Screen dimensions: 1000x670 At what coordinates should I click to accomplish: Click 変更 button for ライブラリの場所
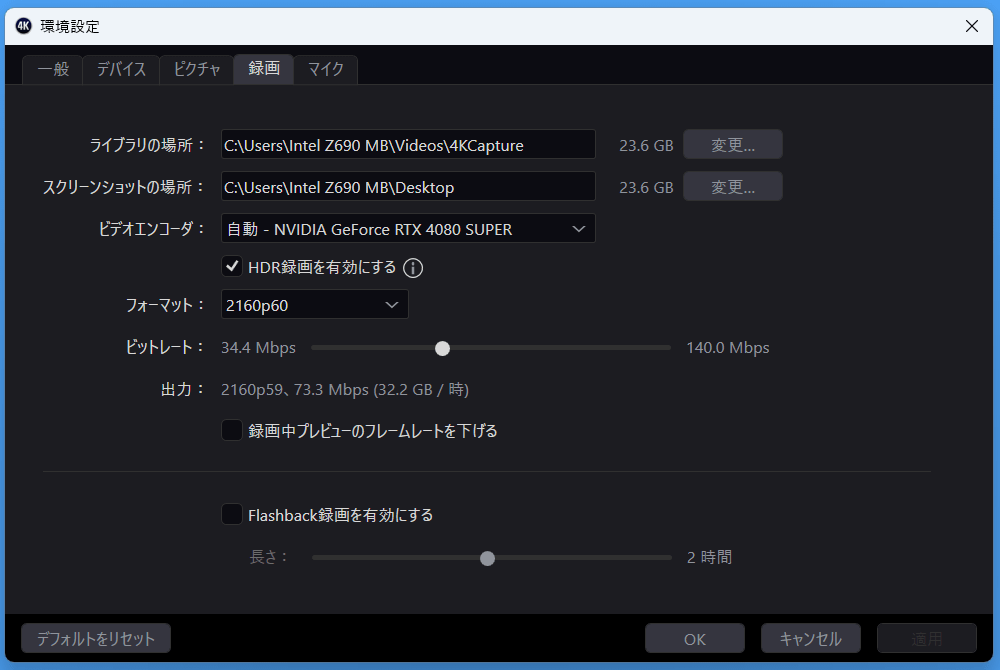pyautogui.click(x=732, y=145)
